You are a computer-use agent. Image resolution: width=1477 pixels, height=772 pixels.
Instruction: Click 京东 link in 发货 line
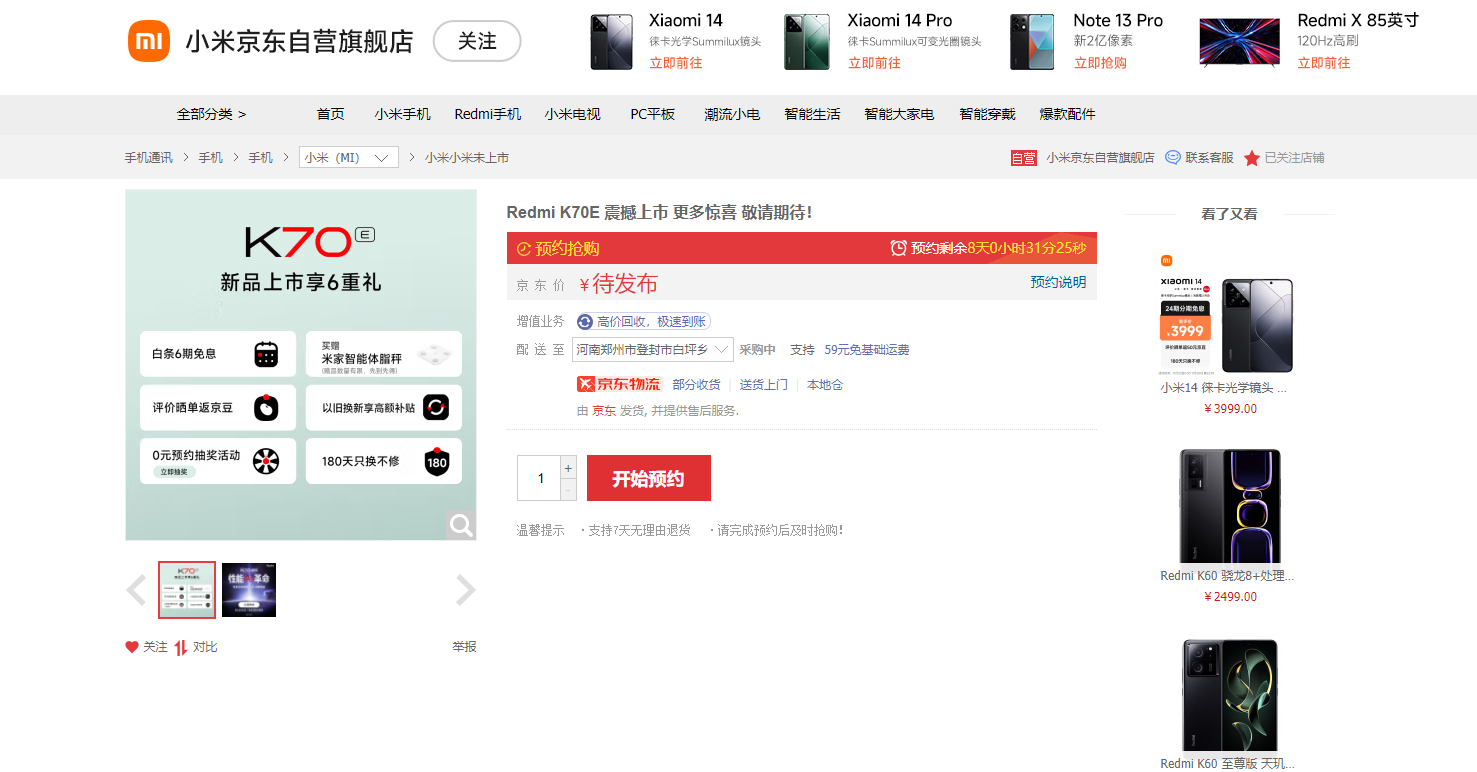pos(604,411)
